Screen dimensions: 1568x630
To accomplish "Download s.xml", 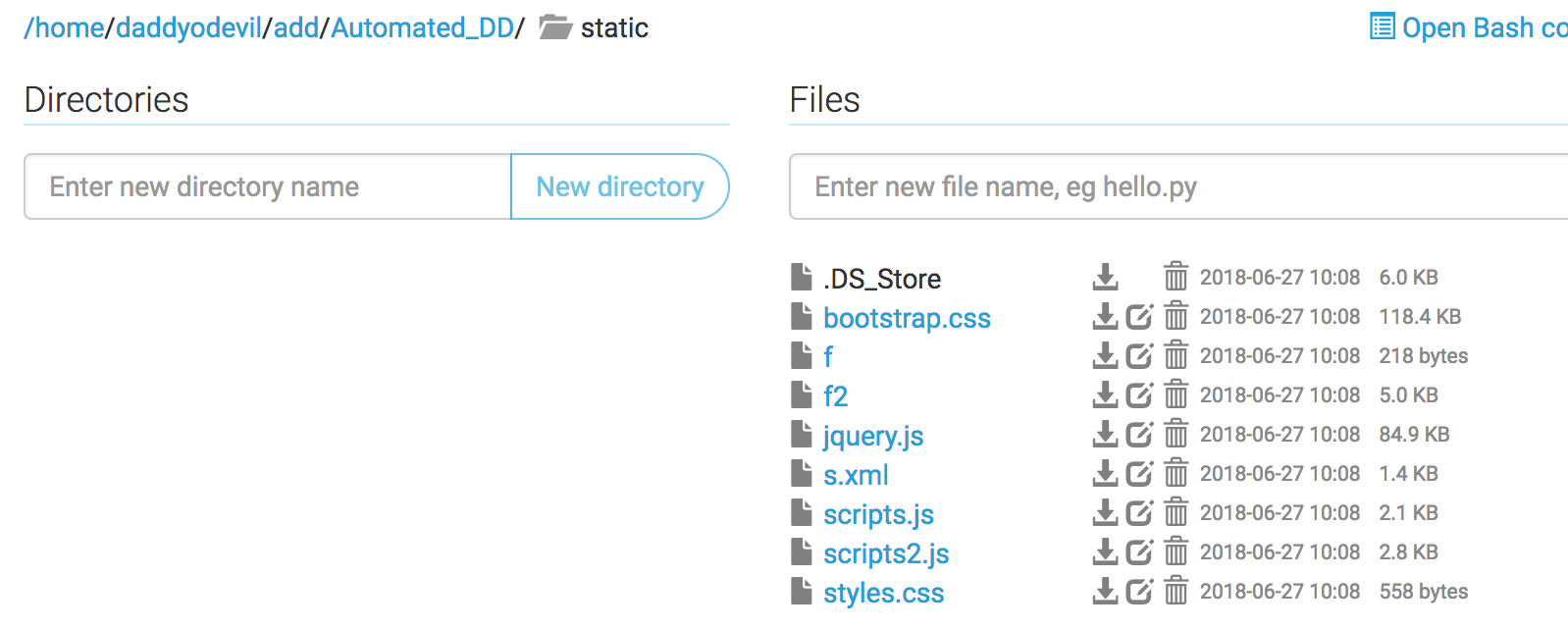I will point(1105,474).
